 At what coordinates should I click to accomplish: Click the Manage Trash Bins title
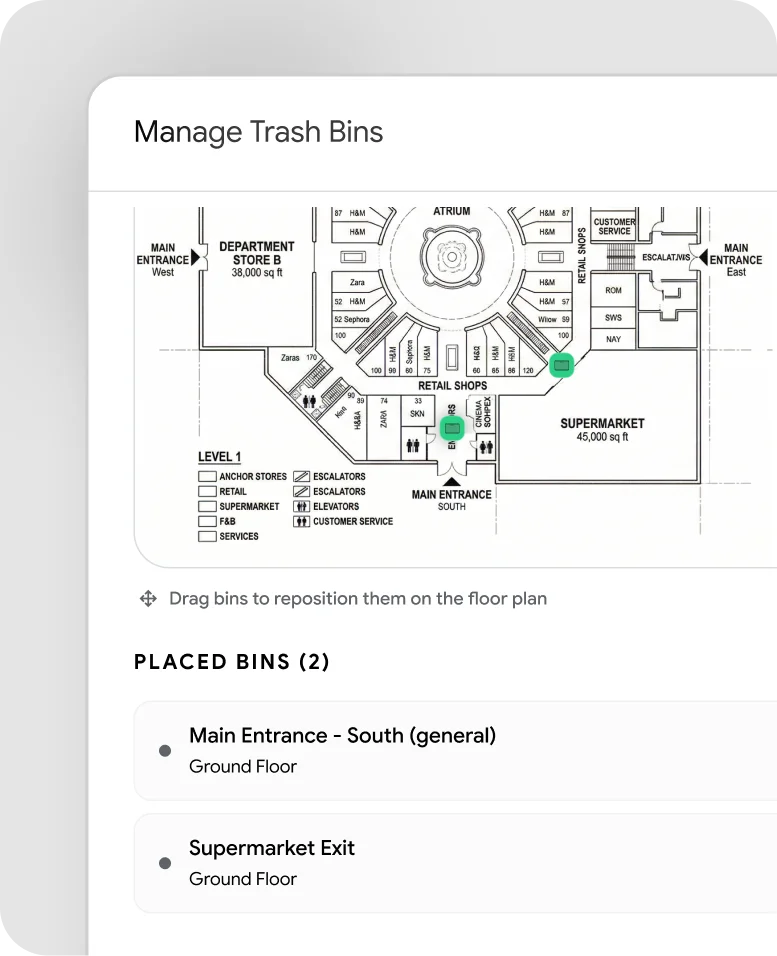(x=260, y=131)
